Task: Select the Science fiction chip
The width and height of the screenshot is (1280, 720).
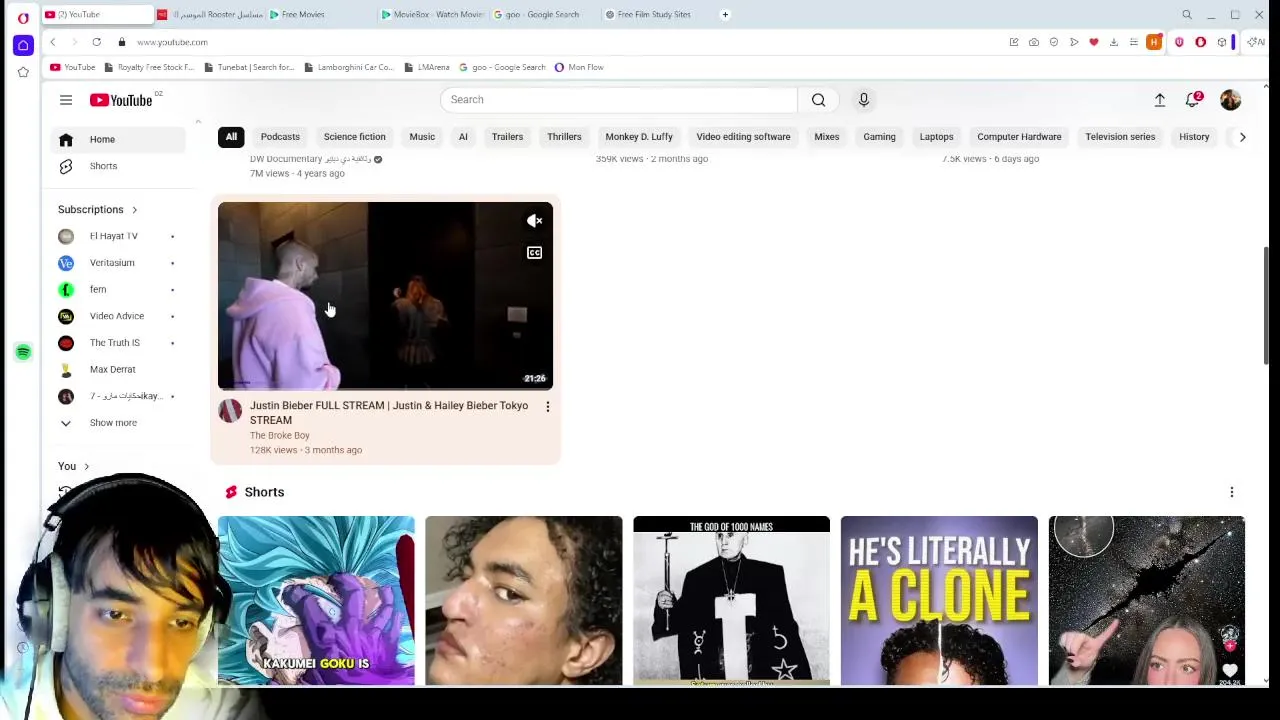Action: (x=354, y=137)
